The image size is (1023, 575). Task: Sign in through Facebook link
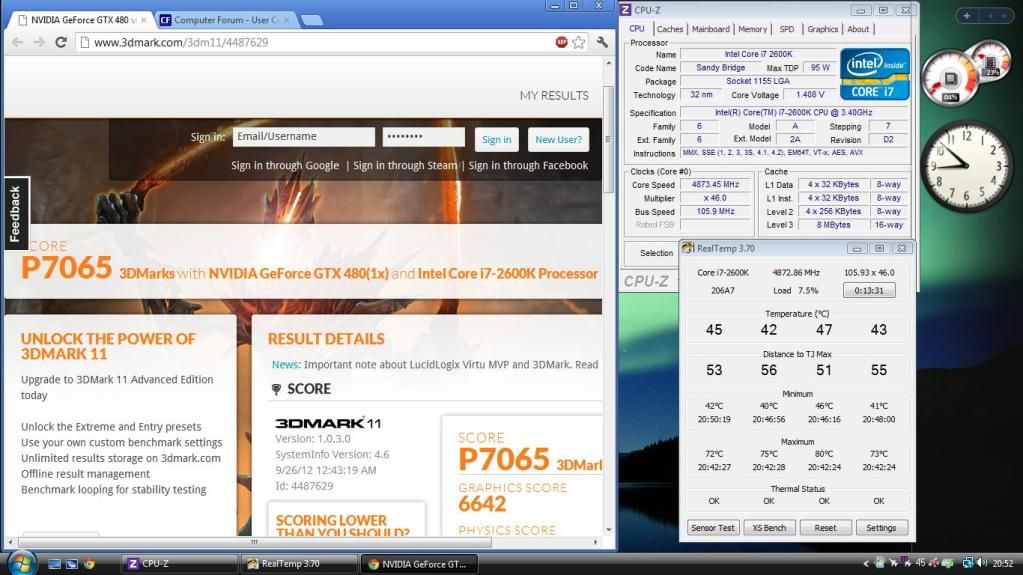click(x=528, y=166)
